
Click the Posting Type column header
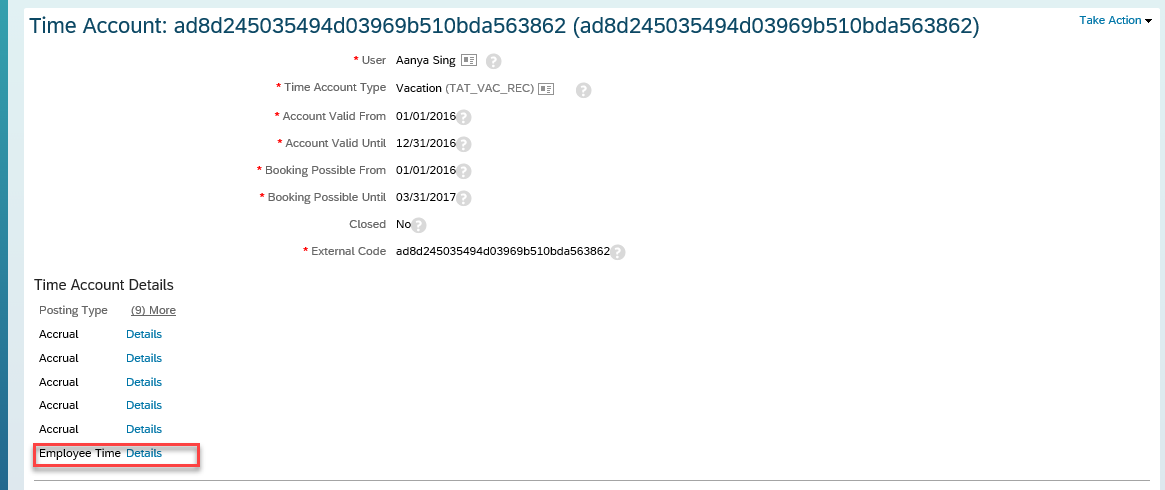(74, 310)
